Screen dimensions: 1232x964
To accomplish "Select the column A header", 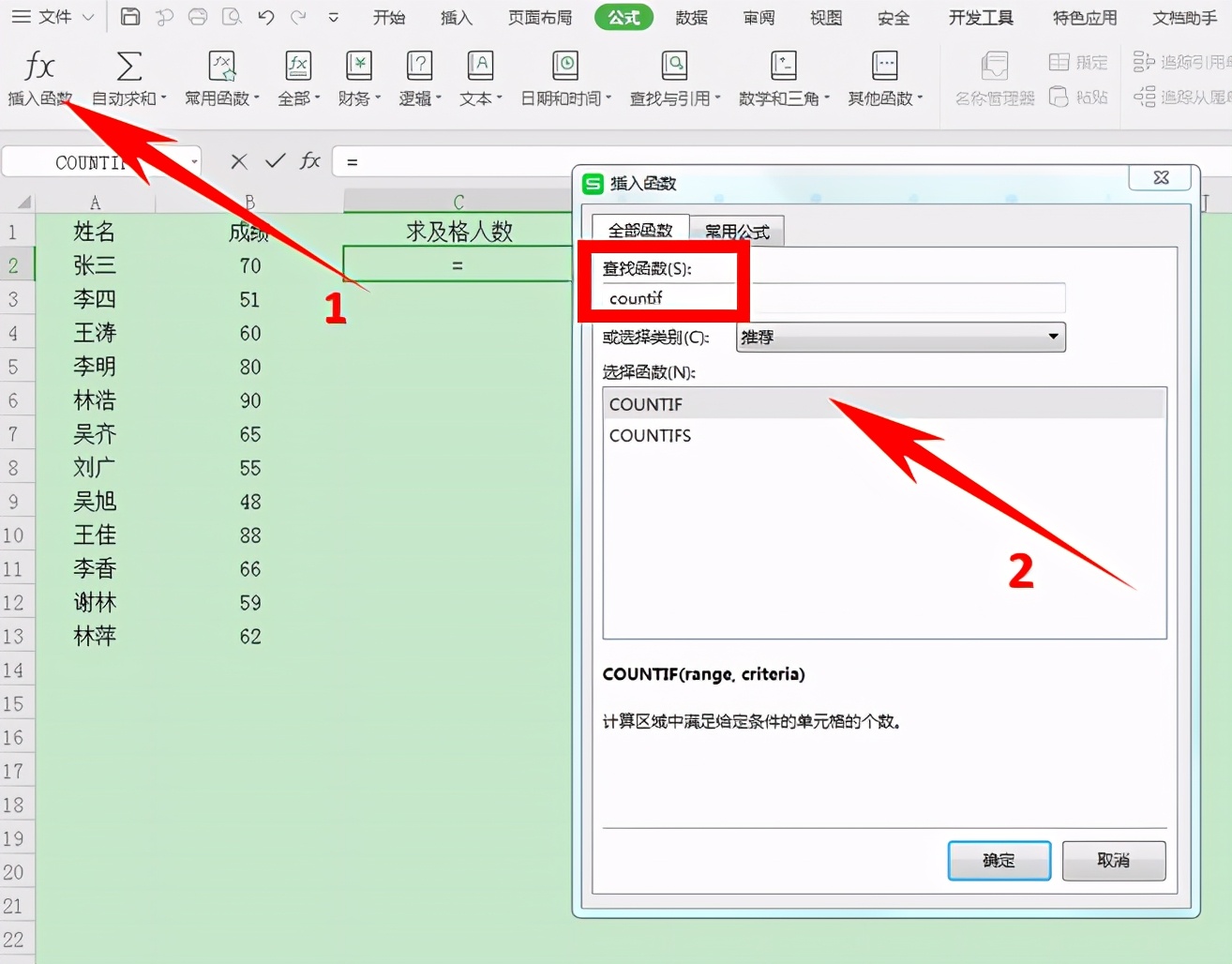I will pos(95,202).
